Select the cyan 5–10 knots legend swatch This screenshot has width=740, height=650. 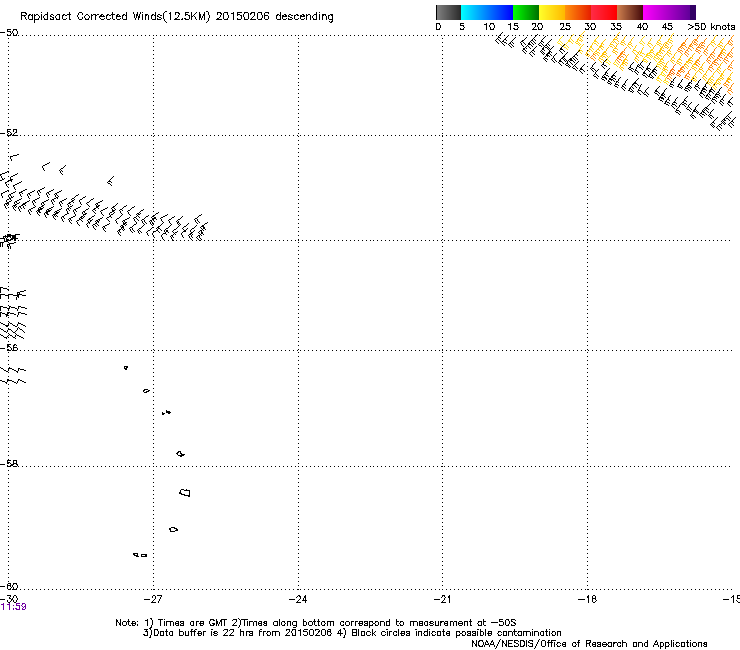pos(474,12)
